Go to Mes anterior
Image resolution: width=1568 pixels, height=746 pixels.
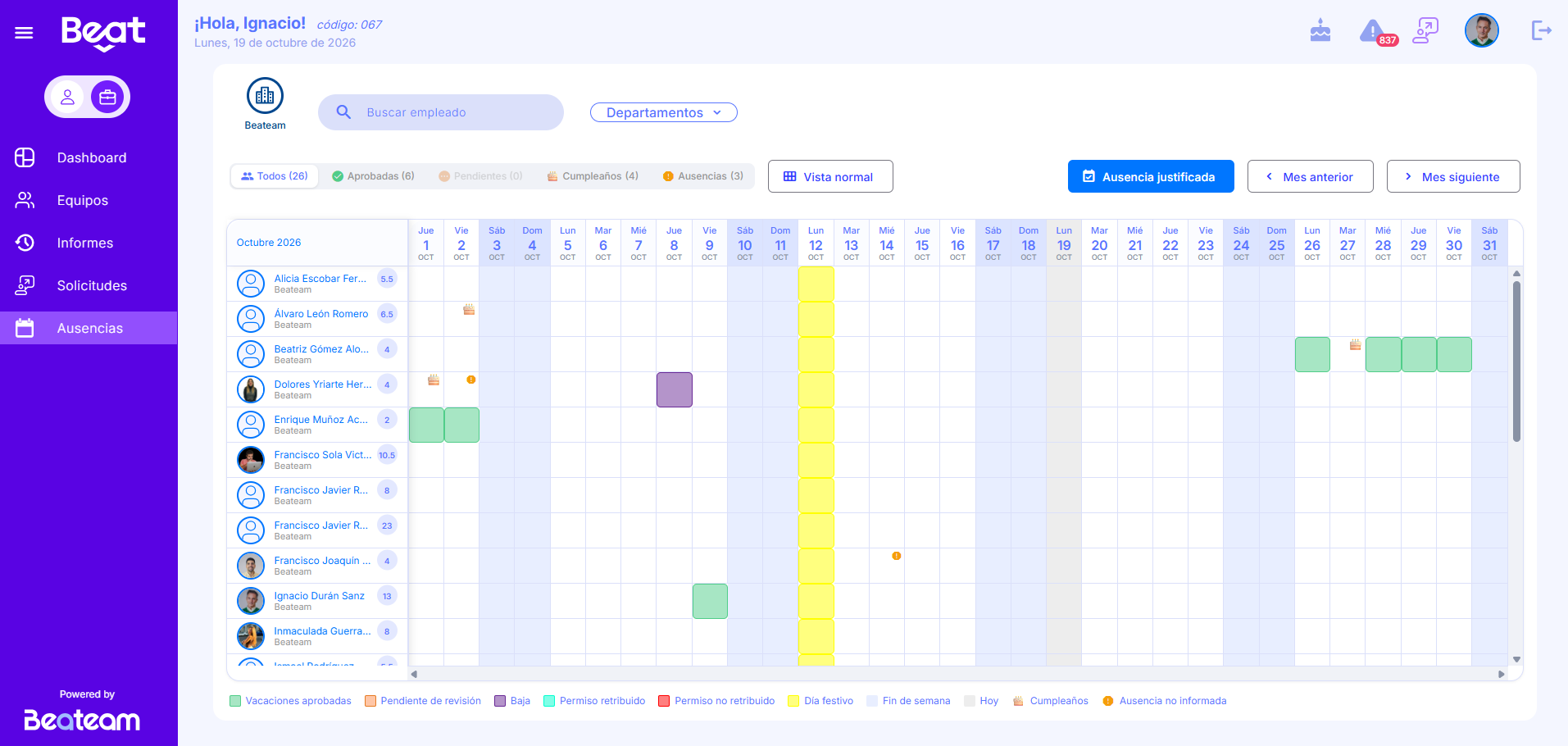tap(1310, 176)
